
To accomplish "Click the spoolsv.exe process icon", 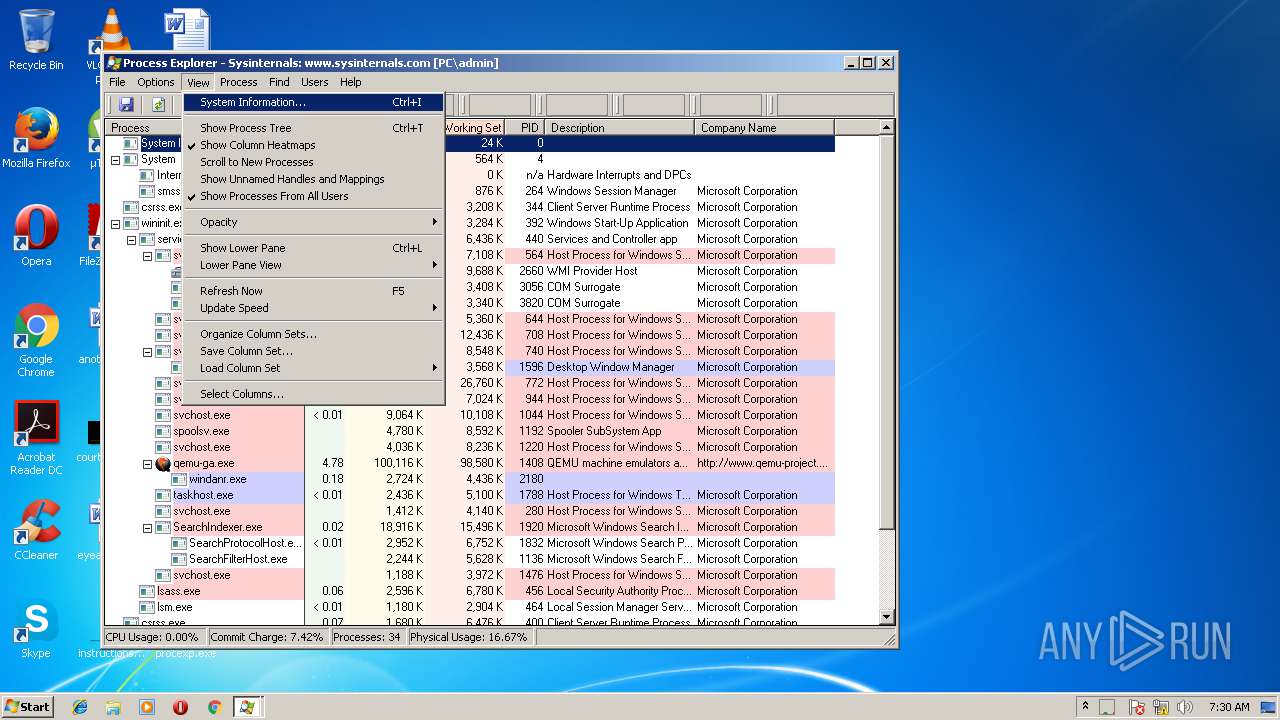I will click(x=164, y=431).
